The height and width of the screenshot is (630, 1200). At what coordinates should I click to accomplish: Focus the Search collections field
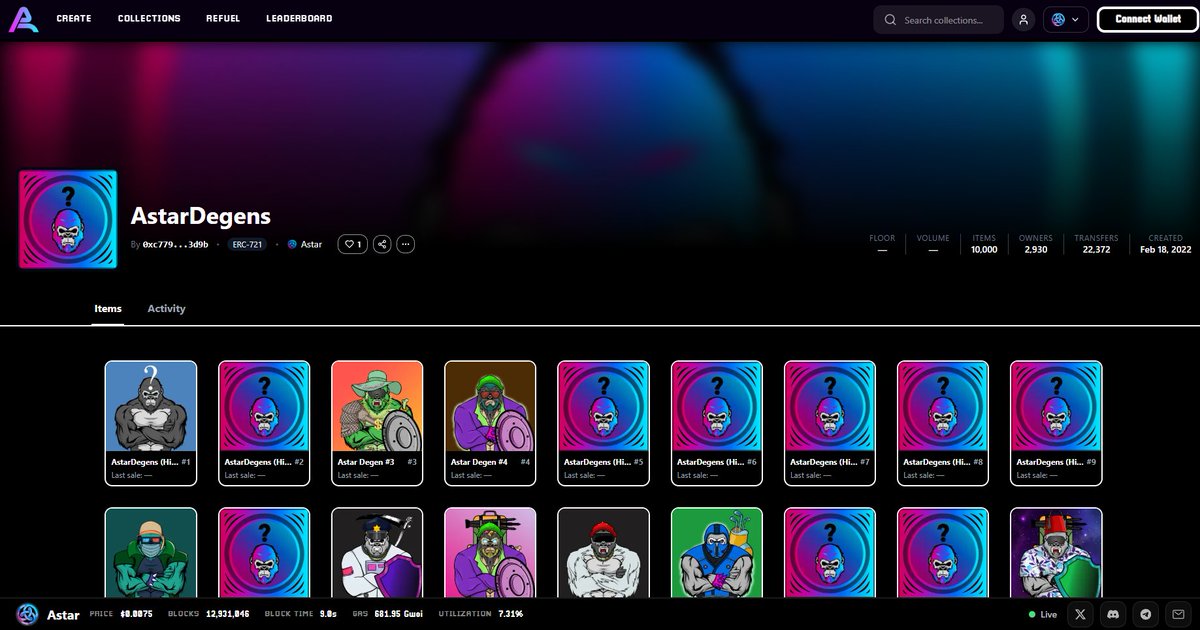coord(938,20)
